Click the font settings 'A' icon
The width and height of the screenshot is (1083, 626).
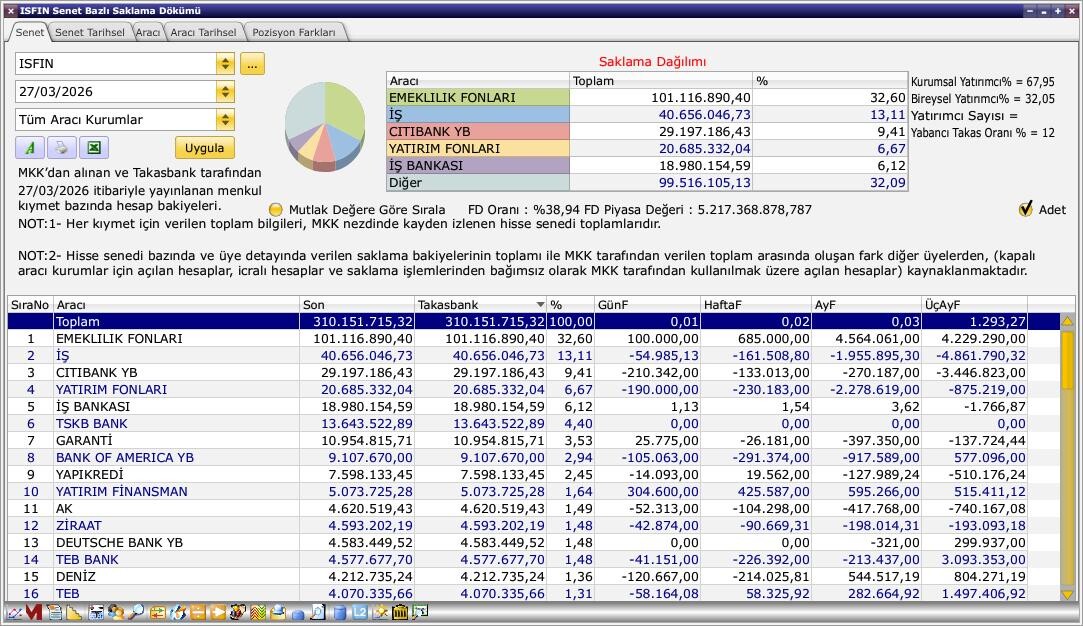[30, 148]
